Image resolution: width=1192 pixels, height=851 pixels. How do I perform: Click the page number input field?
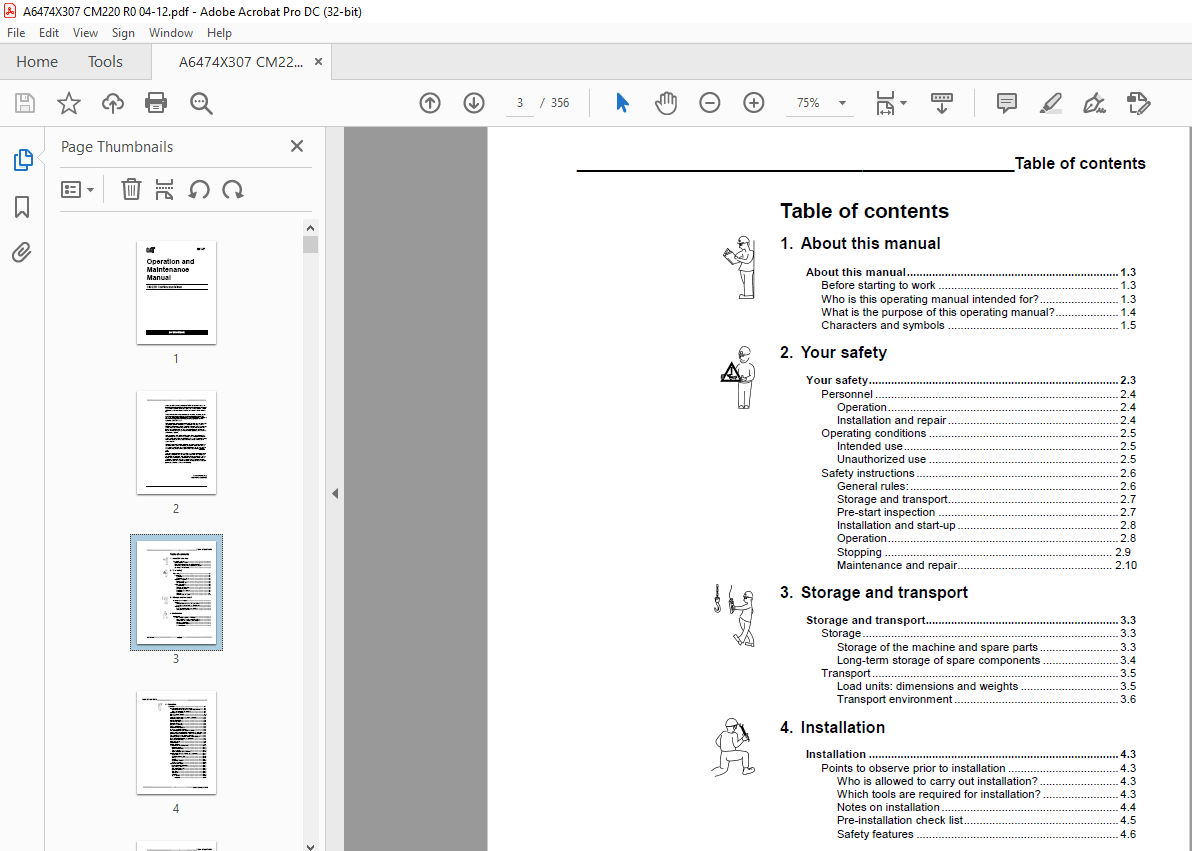[x=520, y=103]
